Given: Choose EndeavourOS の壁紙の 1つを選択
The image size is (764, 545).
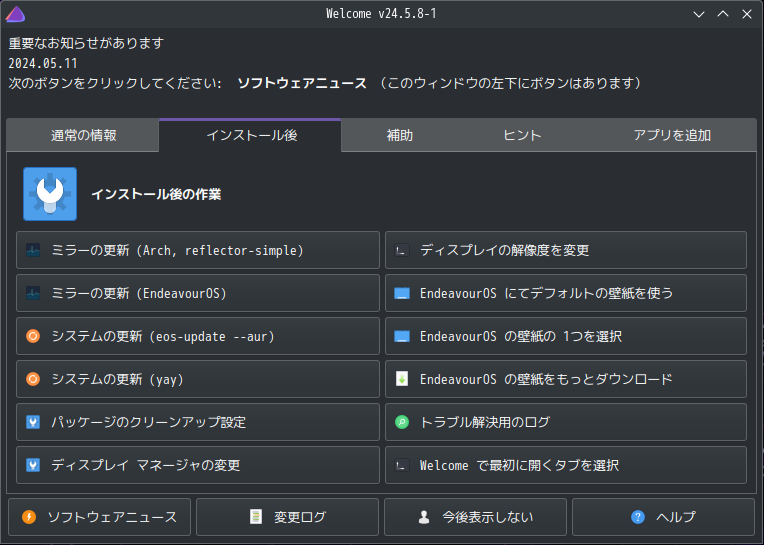Looking at the screenshot, I should tap(566, 336).
